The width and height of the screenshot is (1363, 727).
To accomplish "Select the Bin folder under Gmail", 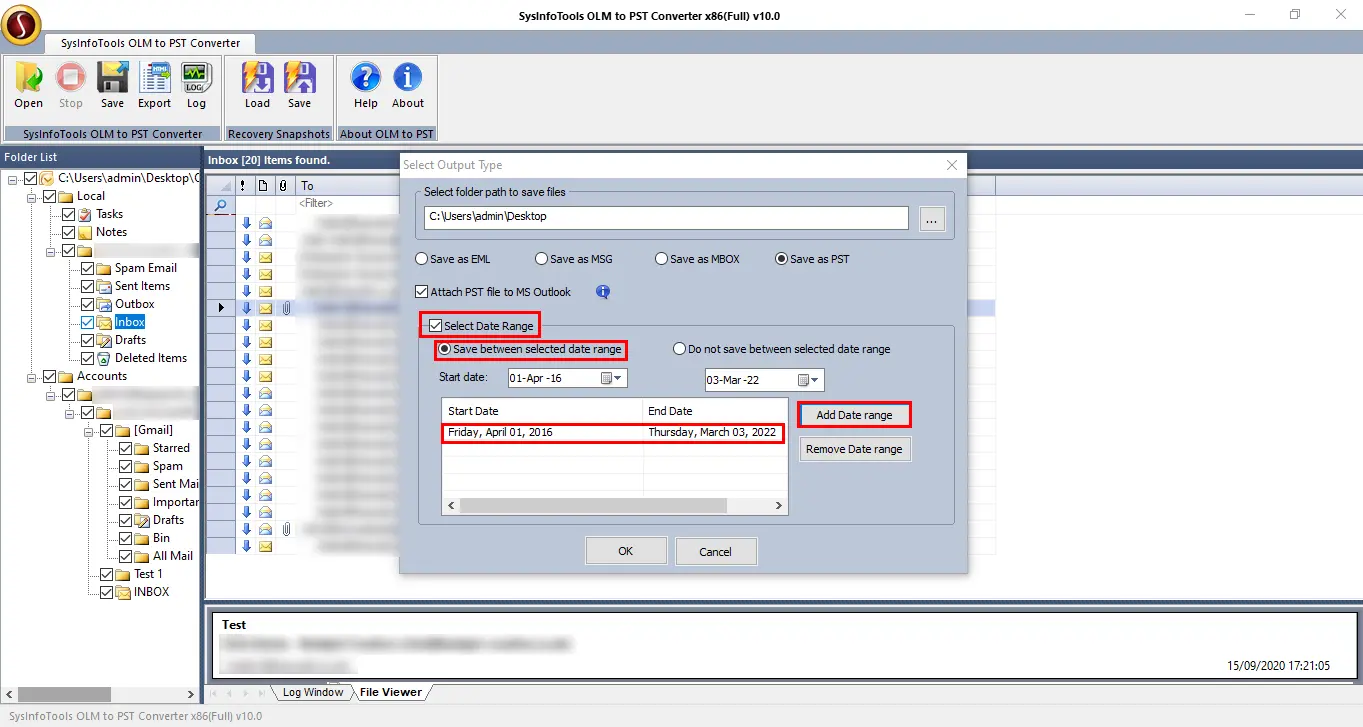I will [161, 538].
